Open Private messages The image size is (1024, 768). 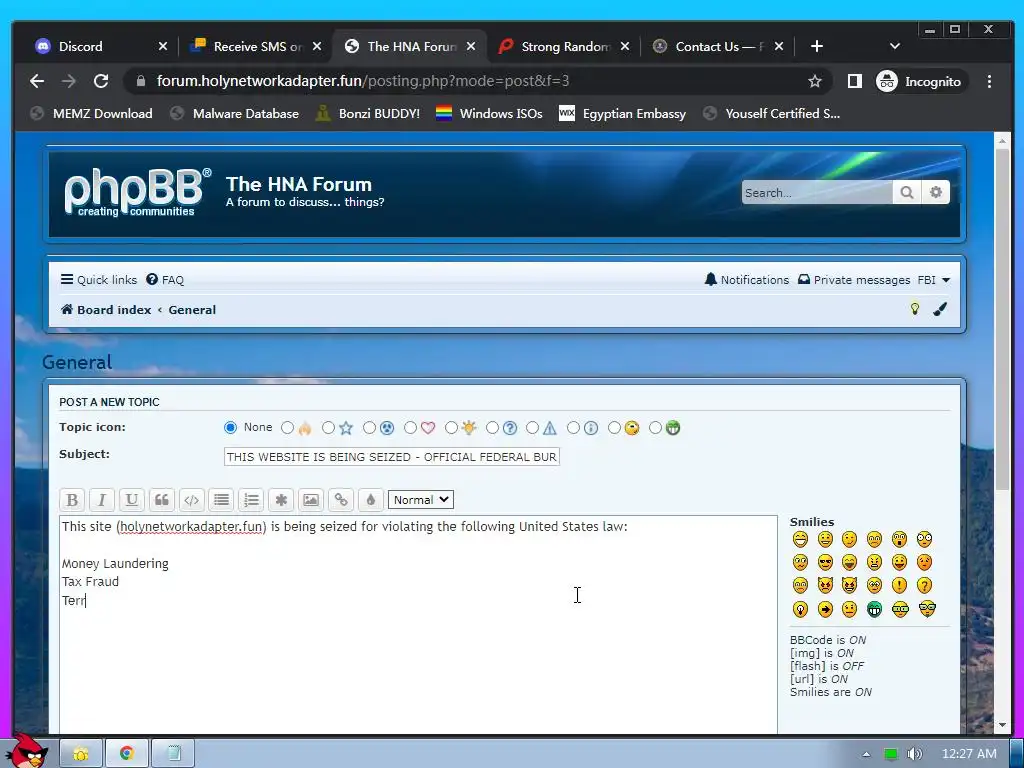pos(854,280)
